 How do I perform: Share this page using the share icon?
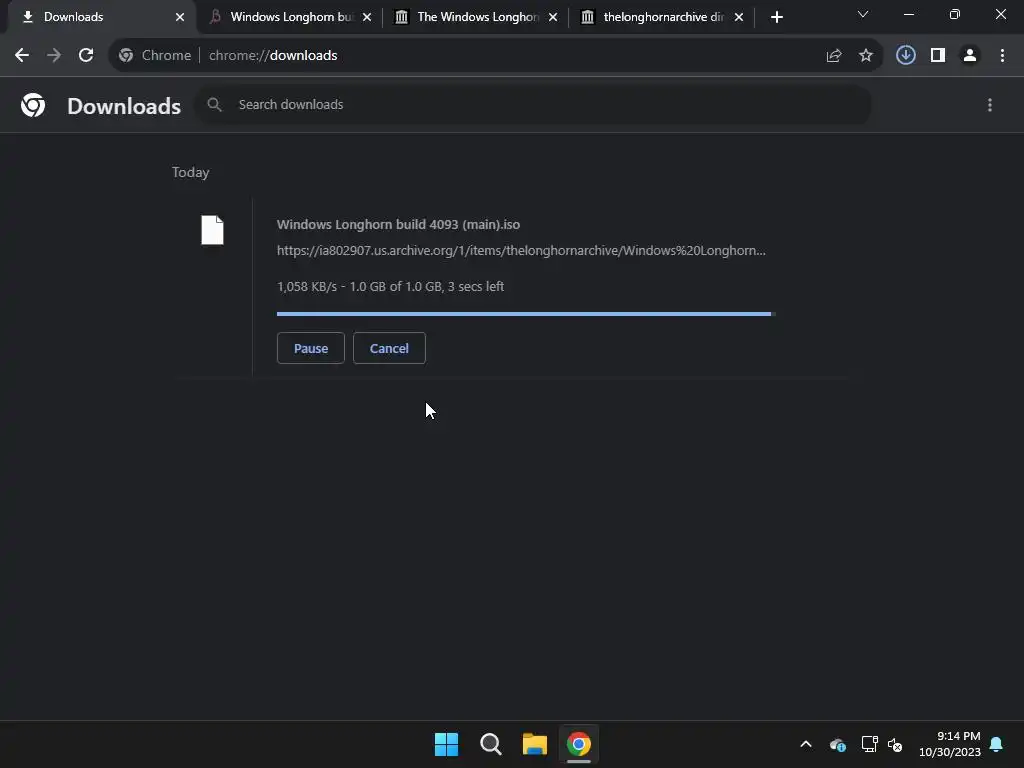click(x=834, y=56)
